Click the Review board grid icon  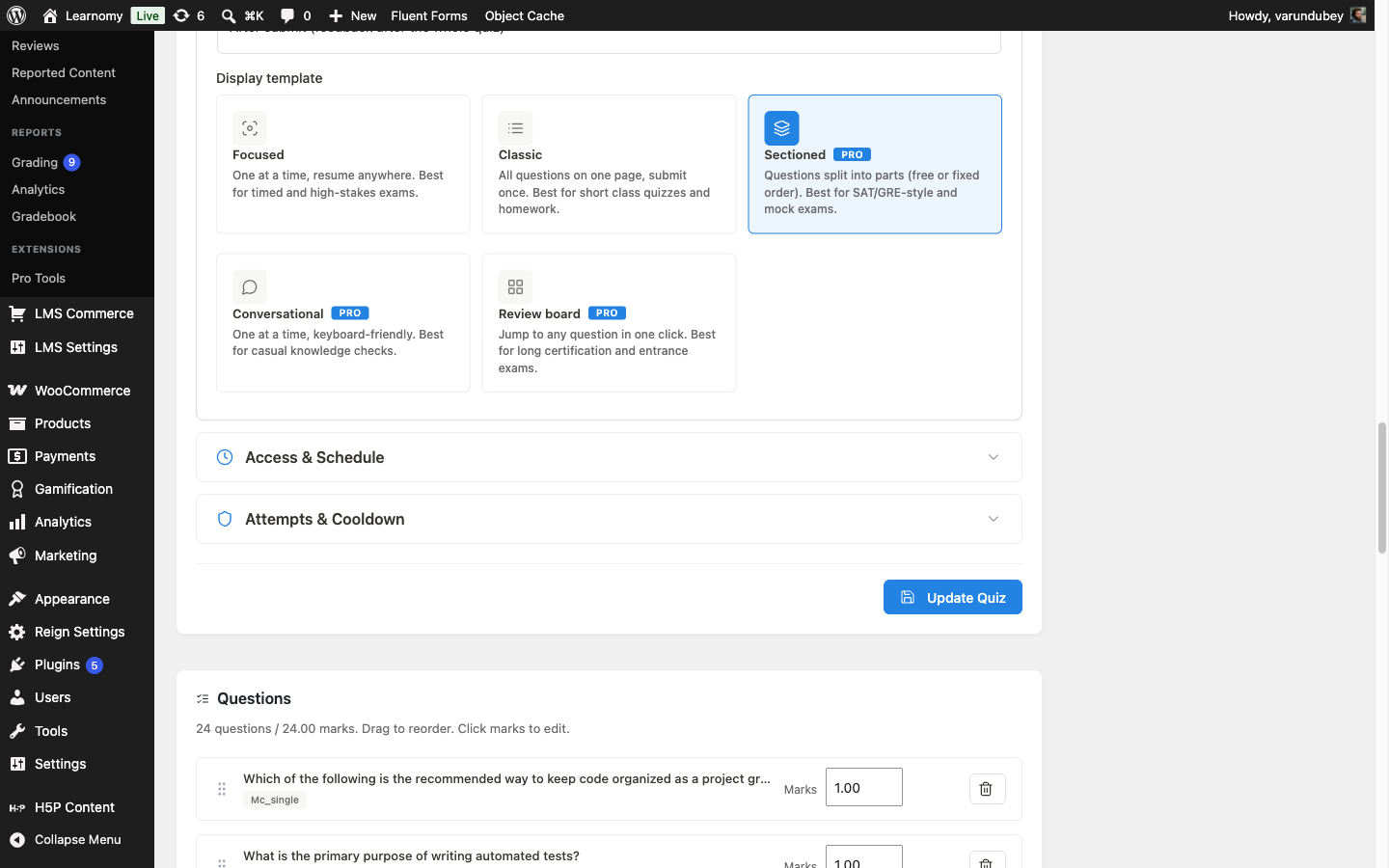pos(516,287)
